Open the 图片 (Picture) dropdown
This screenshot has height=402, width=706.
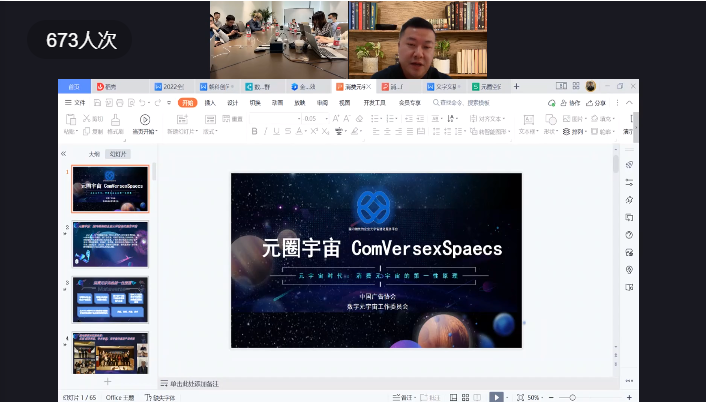575,119
